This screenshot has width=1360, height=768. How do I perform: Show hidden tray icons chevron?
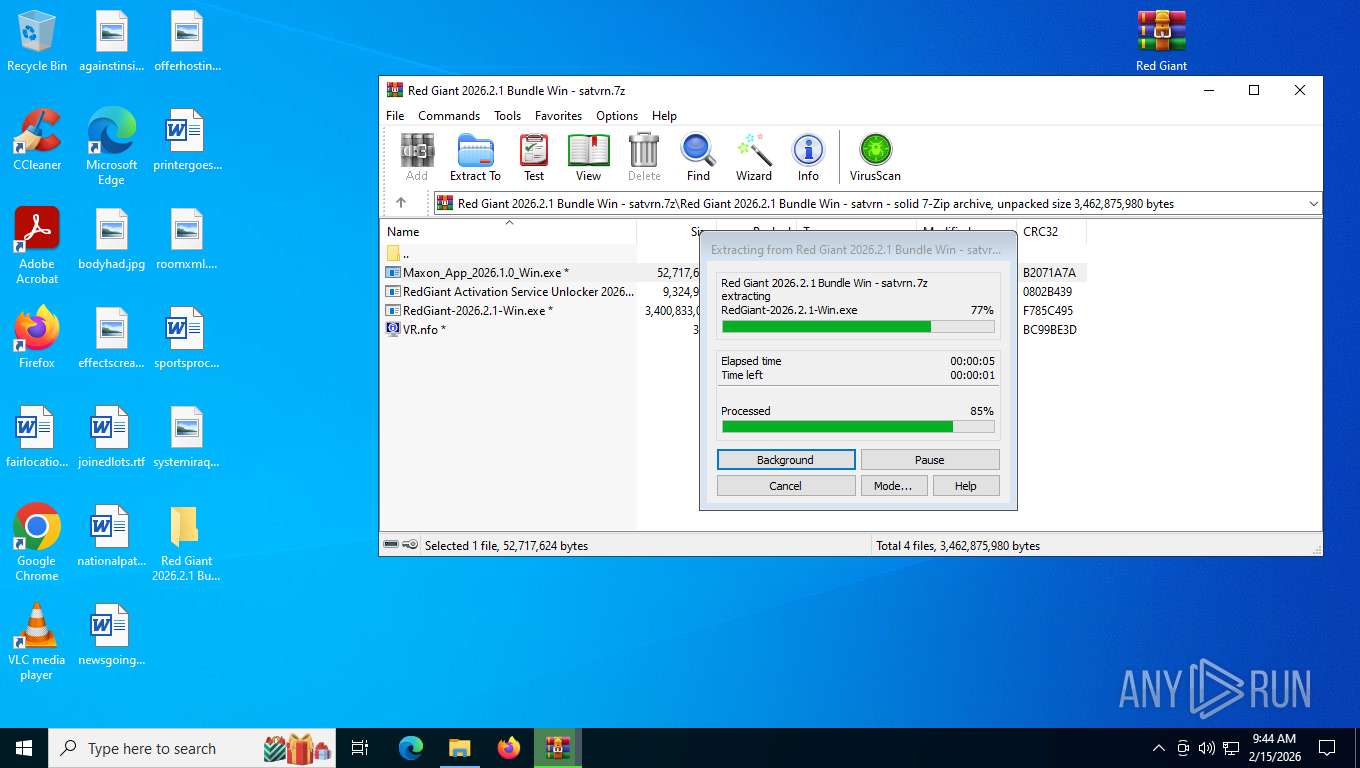coord(1159,748)
